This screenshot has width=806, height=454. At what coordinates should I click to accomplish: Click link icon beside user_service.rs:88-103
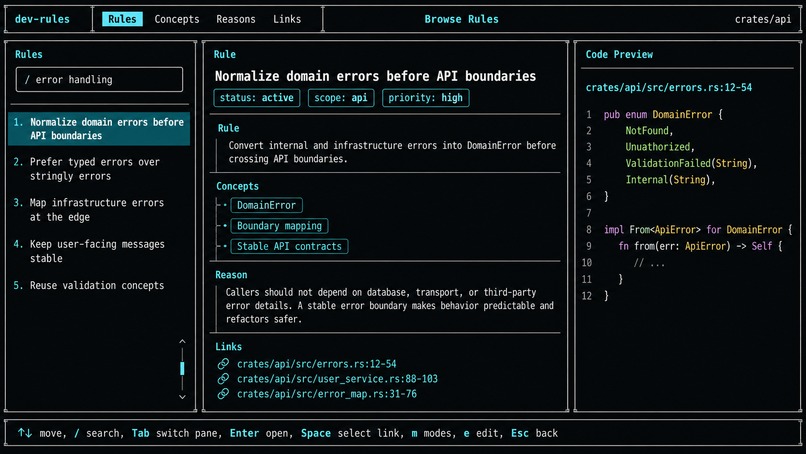pos(223,379)
